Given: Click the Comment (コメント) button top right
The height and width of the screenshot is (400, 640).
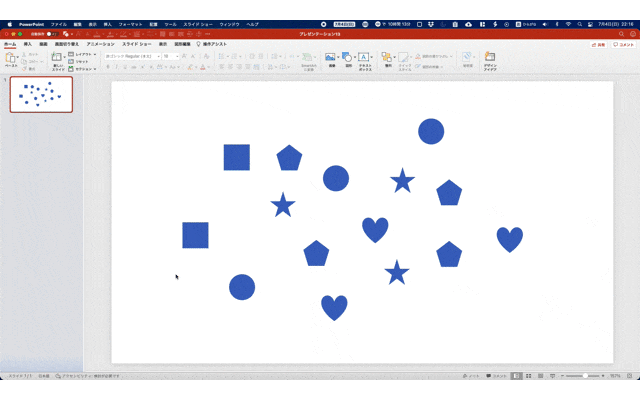Looking at the screenshot, I should [x=624, y=44].
